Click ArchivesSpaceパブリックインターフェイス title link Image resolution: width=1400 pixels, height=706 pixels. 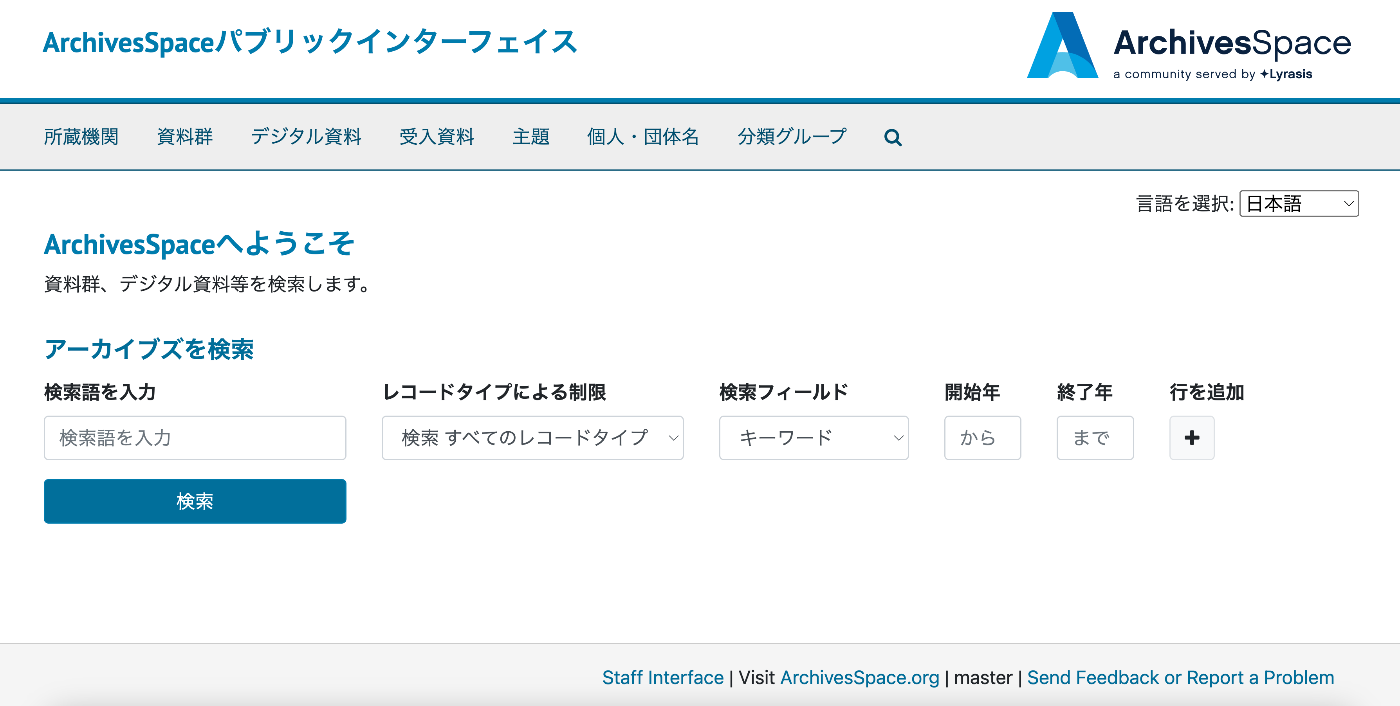(311, 43)
